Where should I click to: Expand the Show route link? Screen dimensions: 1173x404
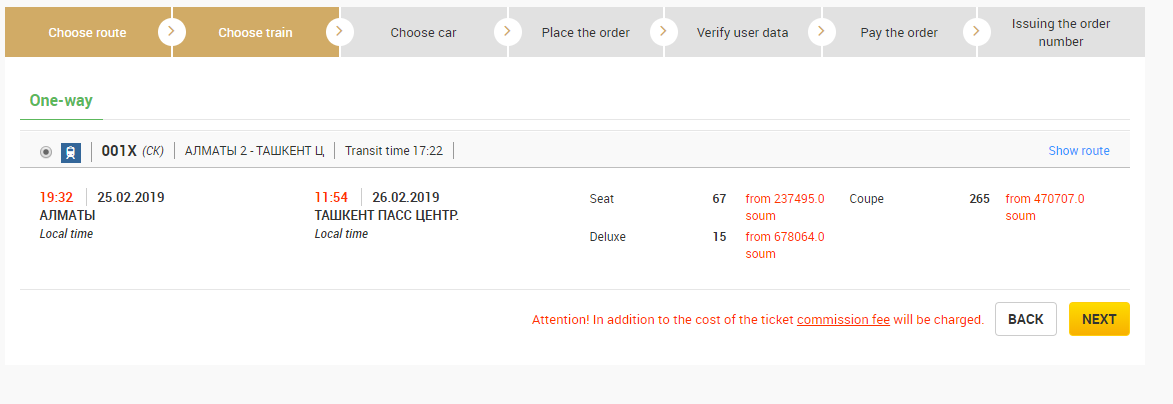(x=1079, y=151)
